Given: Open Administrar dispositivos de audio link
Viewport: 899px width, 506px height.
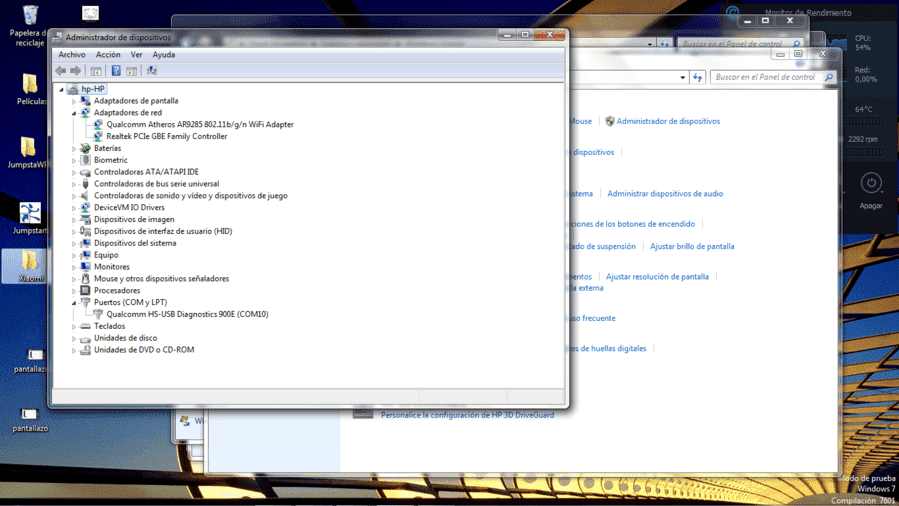Looking at the screenshot, I should click(665, 194).
